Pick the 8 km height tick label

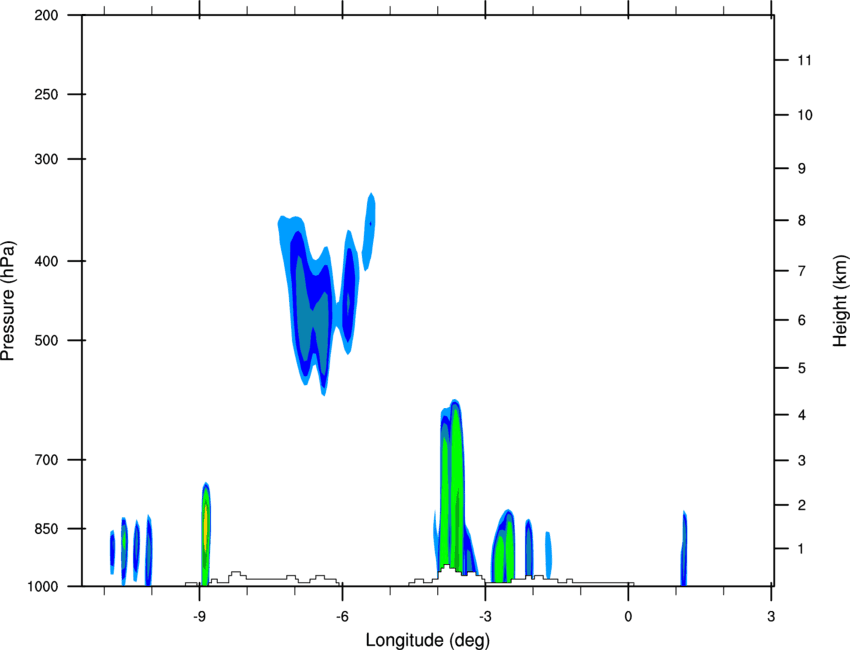(802, 221)
